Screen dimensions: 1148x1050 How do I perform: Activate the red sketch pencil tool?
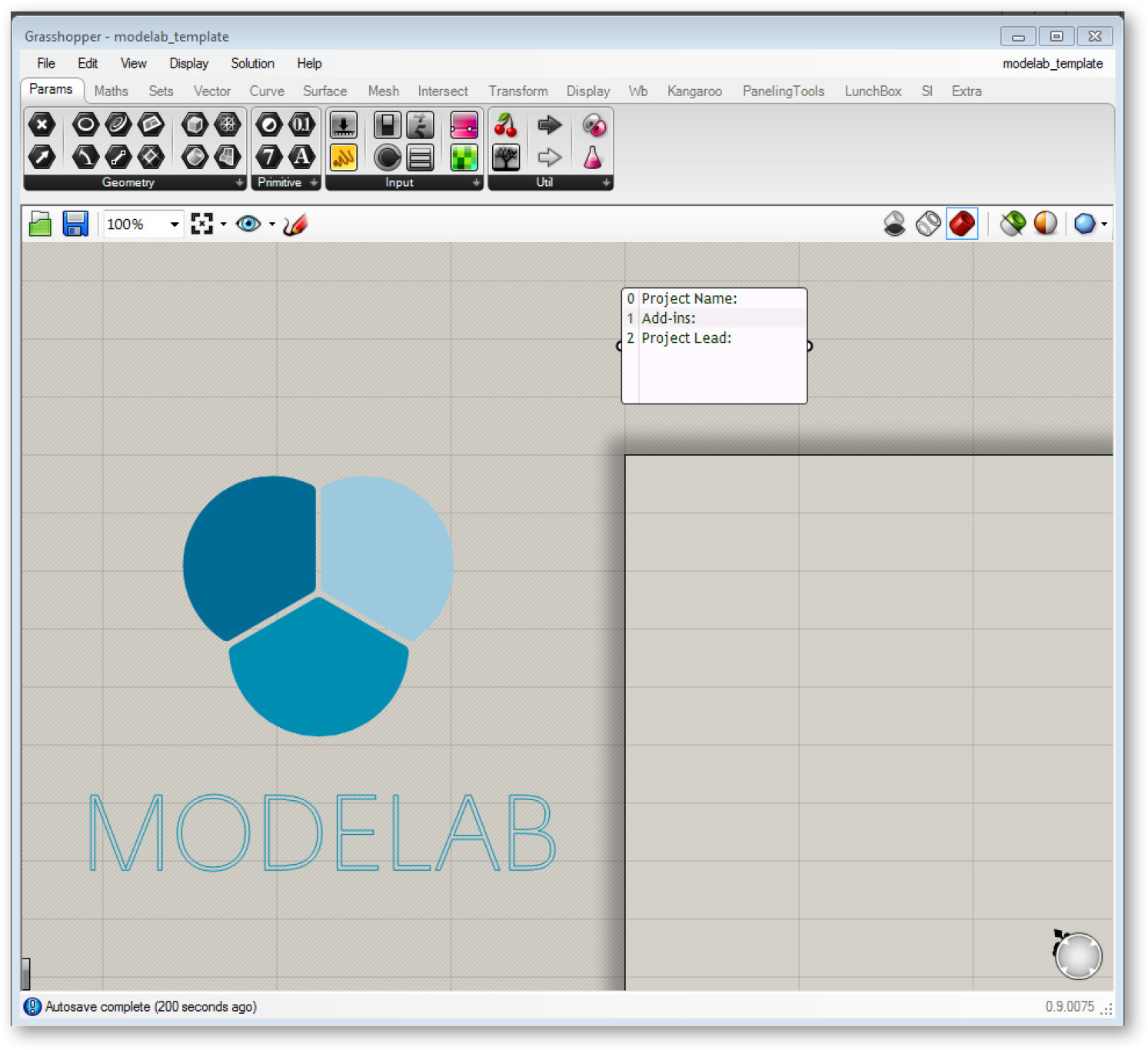click(294, 224)
